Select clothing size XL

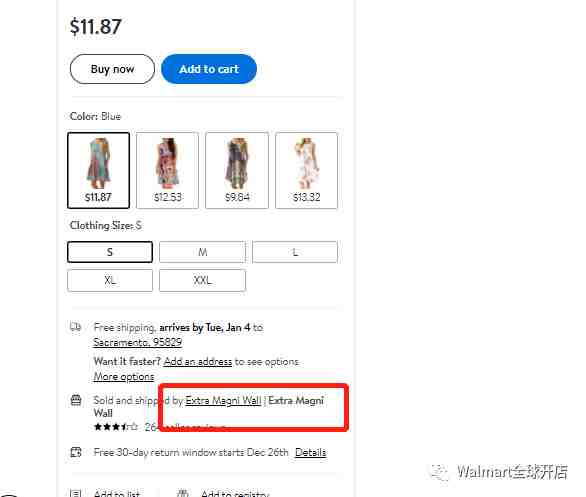[x=110, y=280]
